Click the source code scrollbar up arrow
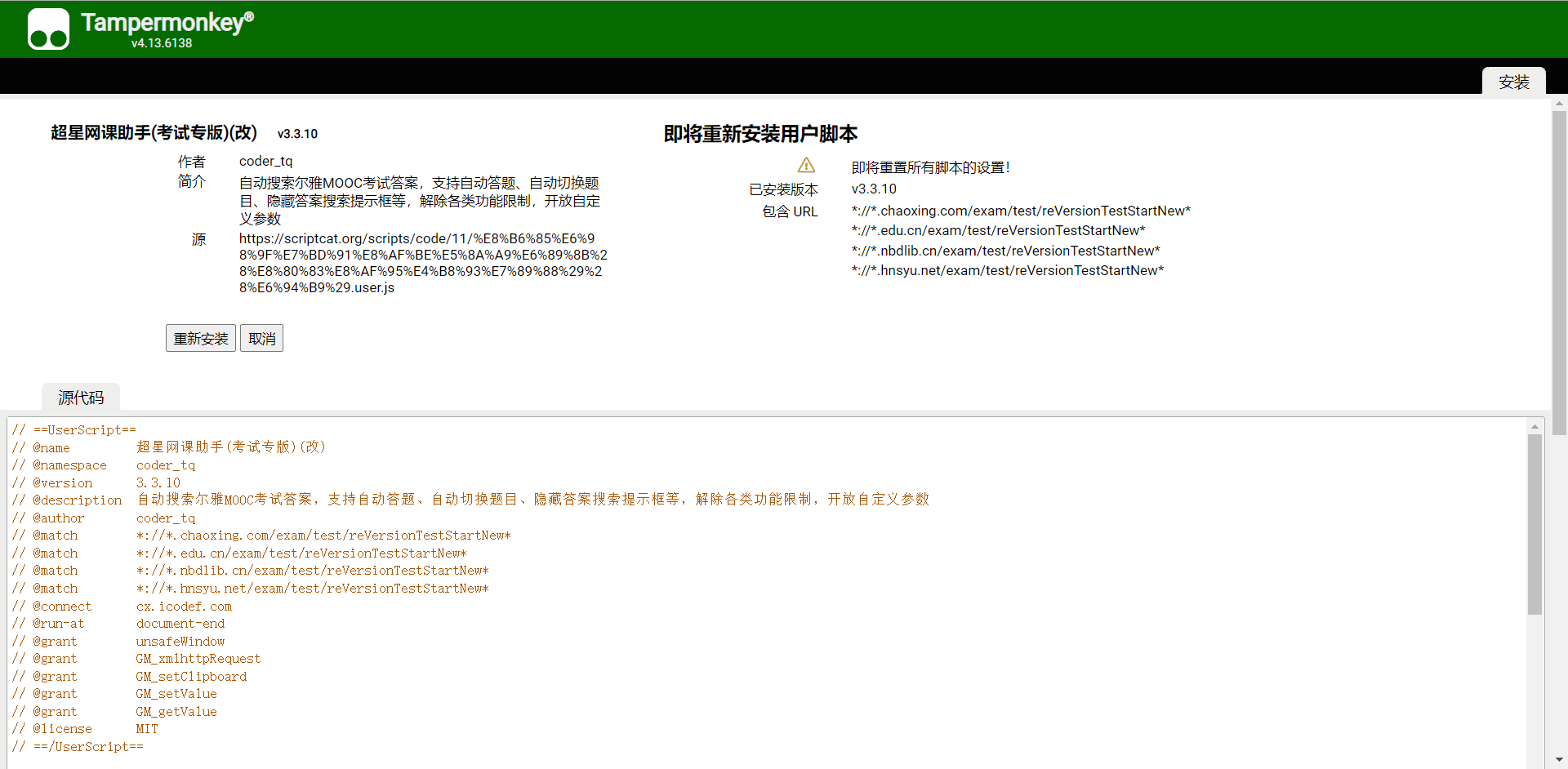Image resolution: width=1568 pixels, height=769 pixels. point(1535,426)
